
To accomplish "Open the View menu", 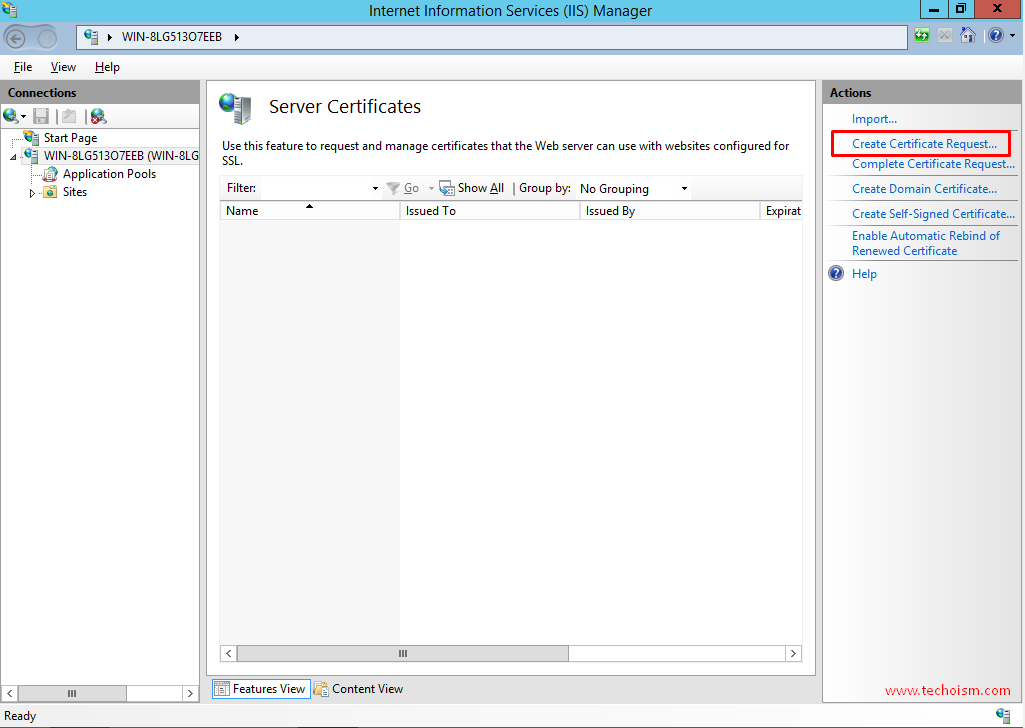I will (63, 67).
